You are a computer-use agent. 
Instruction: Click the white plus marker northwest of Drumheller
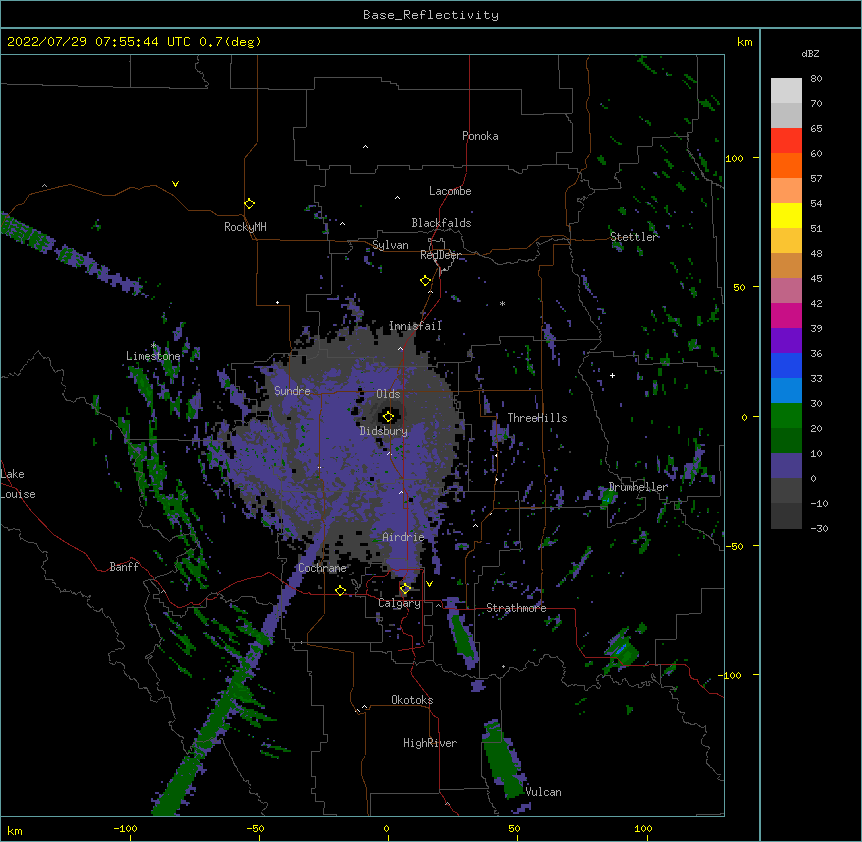612,375
